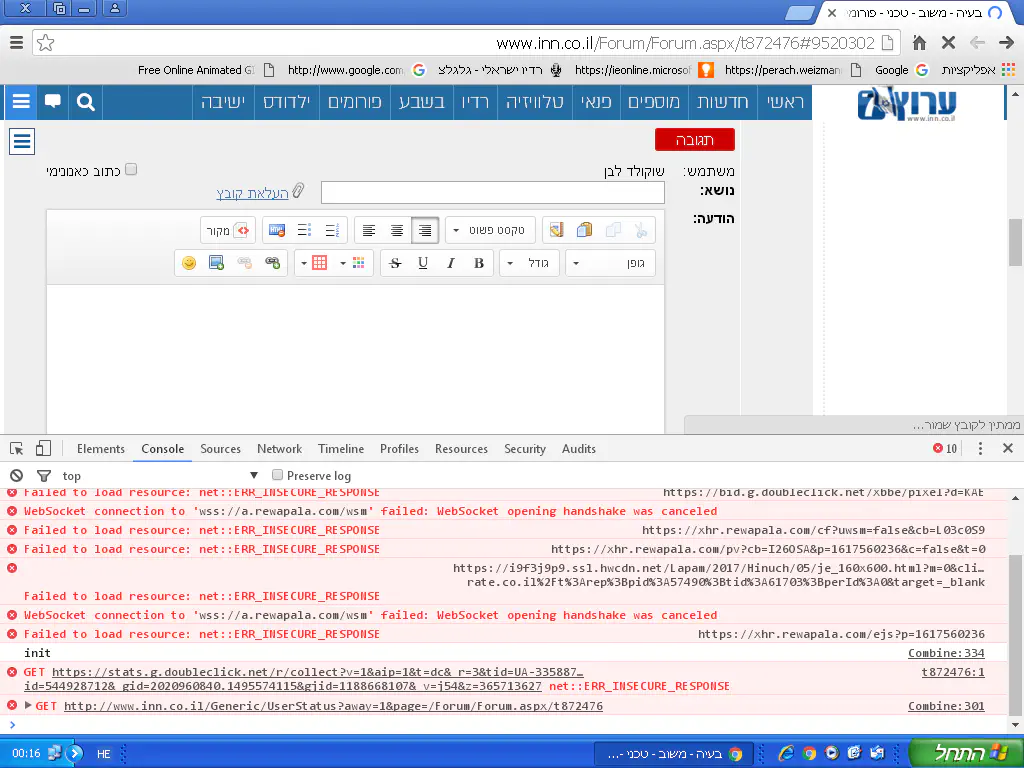The width and height of the screenshot is (1024, 768).
Task: Click the Bold formatting button
Action: click(479, 263)
